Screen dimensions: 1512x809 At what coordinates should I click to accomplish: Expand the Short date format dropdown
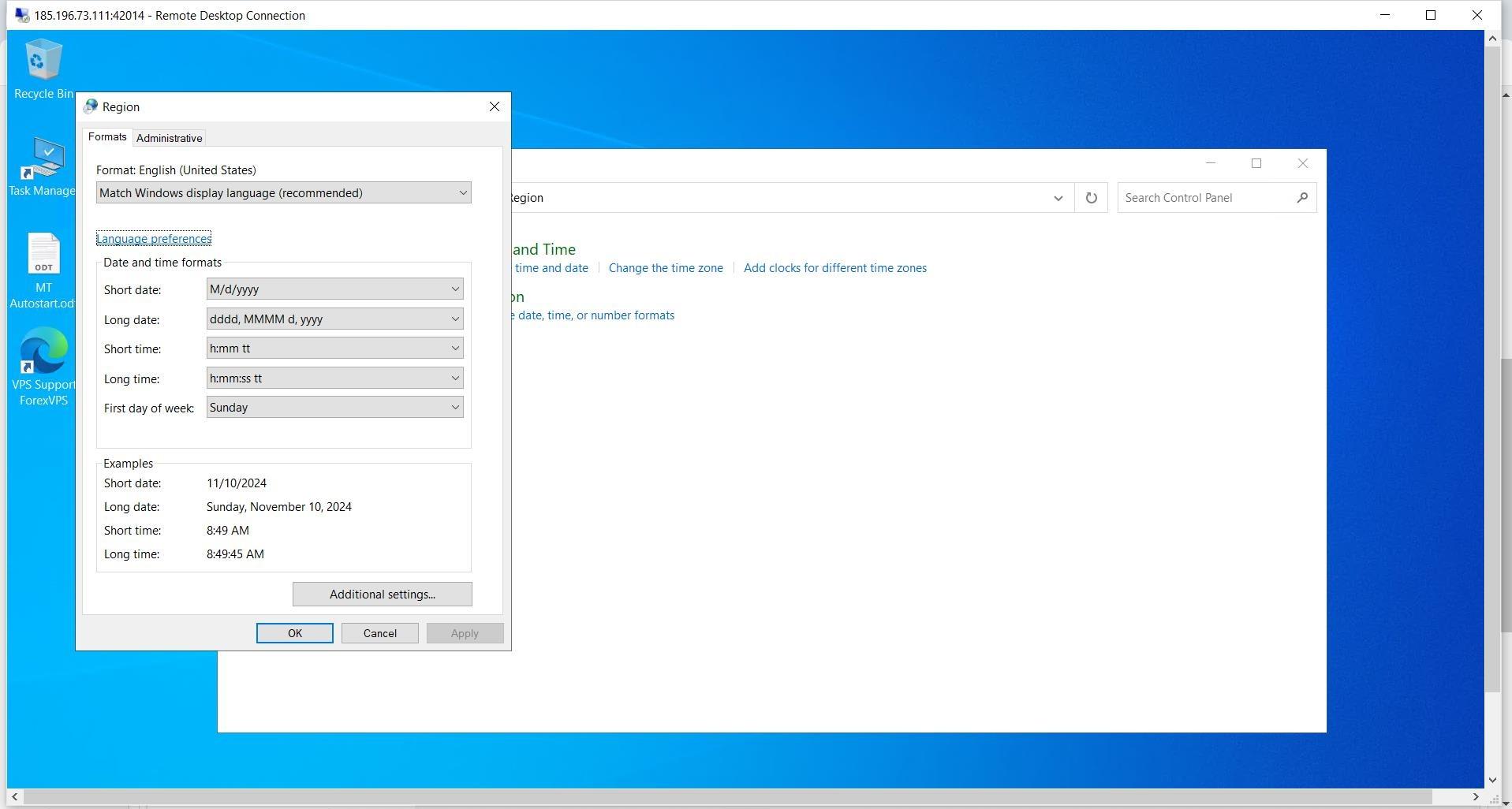coord(334,289)
